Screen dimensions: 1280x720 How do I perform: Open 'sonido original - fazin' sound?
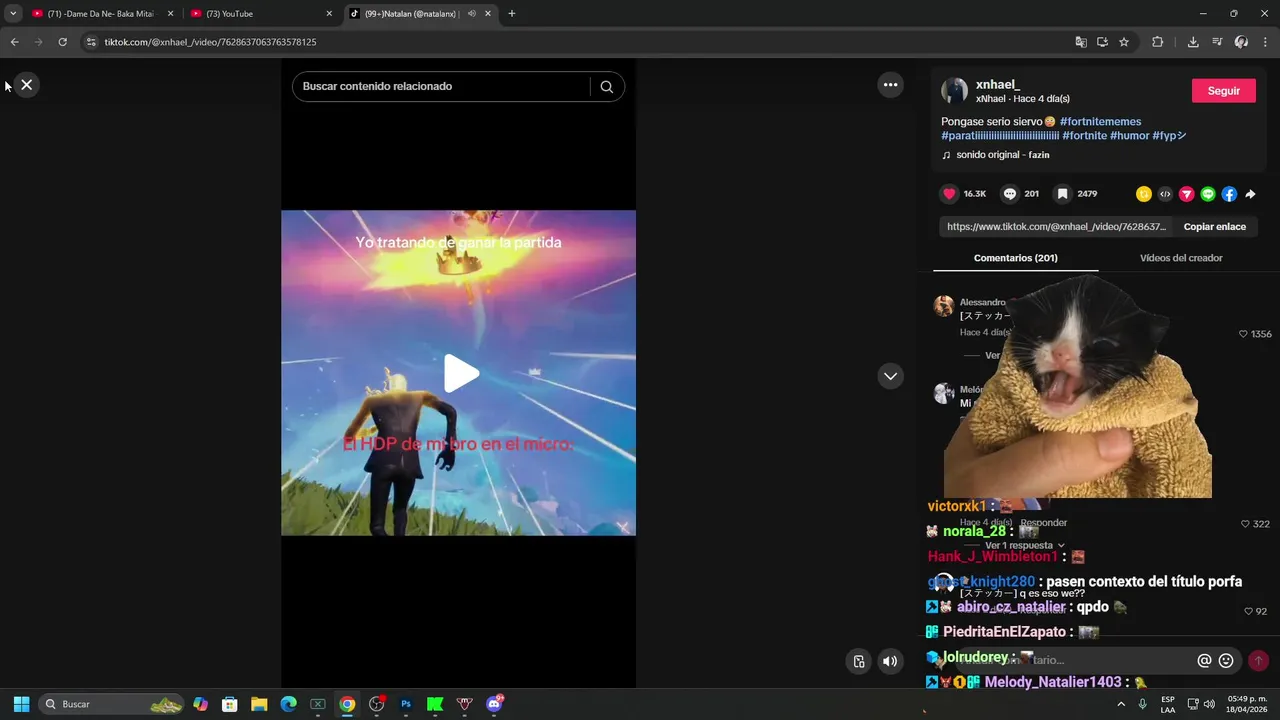click(x=1002, y=155)
